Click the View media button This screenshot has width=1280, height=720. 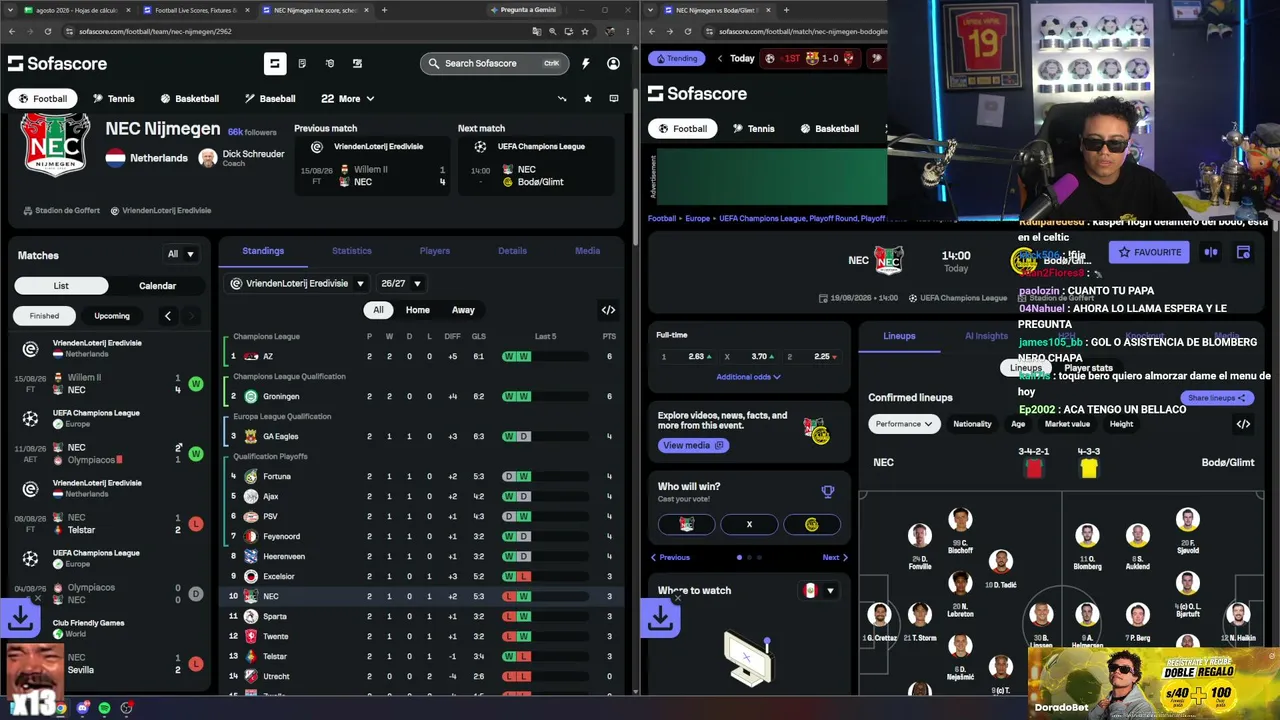(x=693, y=445)
